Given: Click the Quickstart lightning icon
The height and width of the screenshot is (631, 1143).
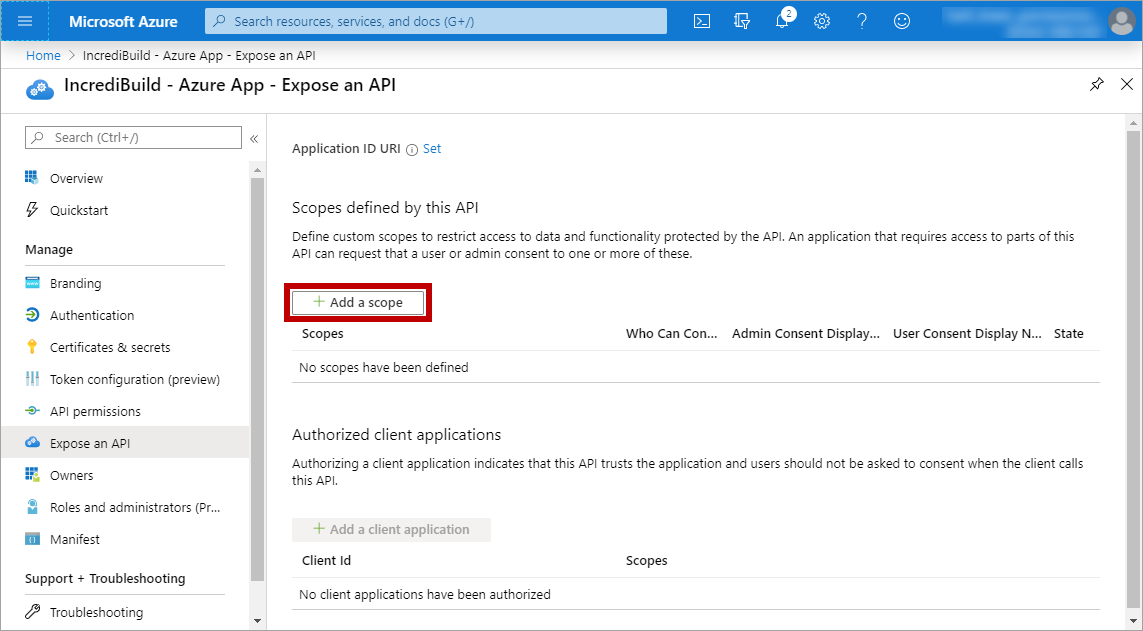Looking at the screenshot, I should coord(32,210).
